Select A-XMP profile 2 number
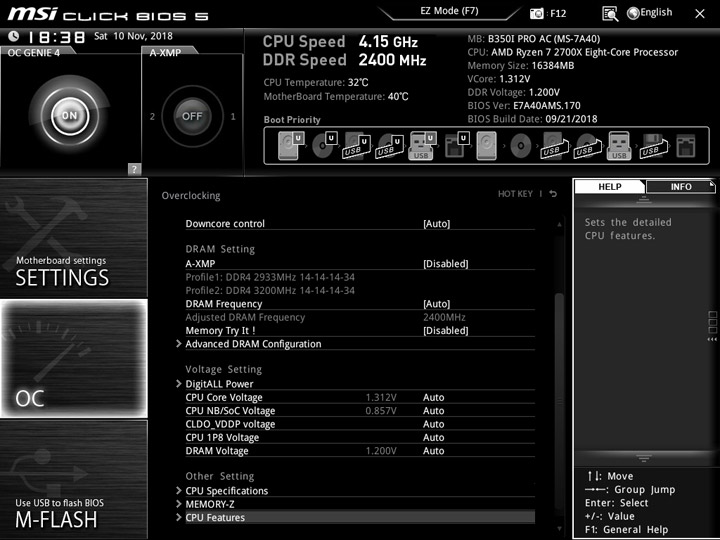The height and width of the screenshot is (540, 720). [152, 117]
